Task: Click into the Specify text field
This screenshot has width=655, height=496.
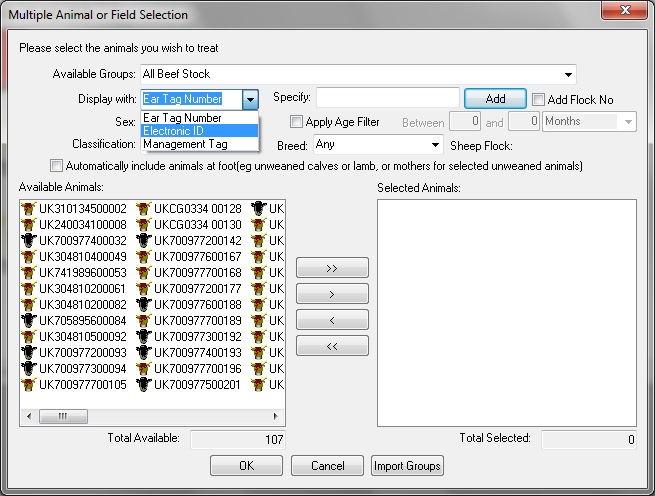Action: tap(387, 98)
